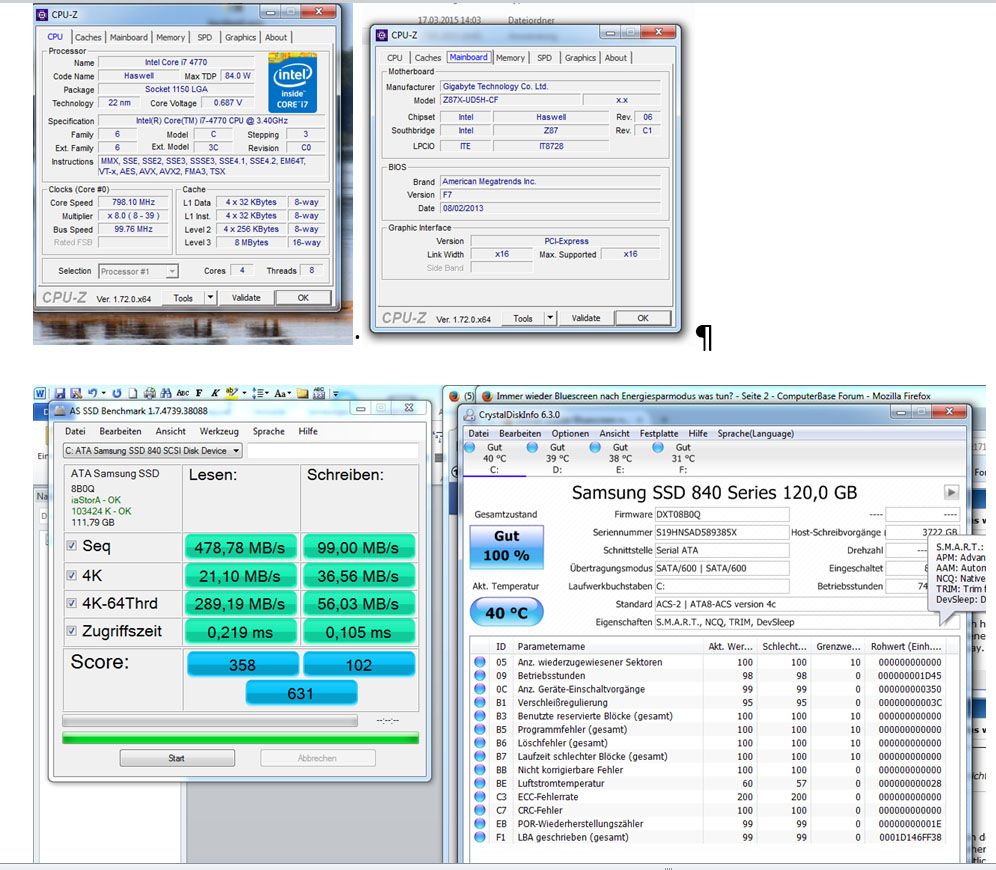Viewport: 996px width, 870px height.
Task: Click the Open folder icon in Word toolbar
Action: (x=302, y=394)
